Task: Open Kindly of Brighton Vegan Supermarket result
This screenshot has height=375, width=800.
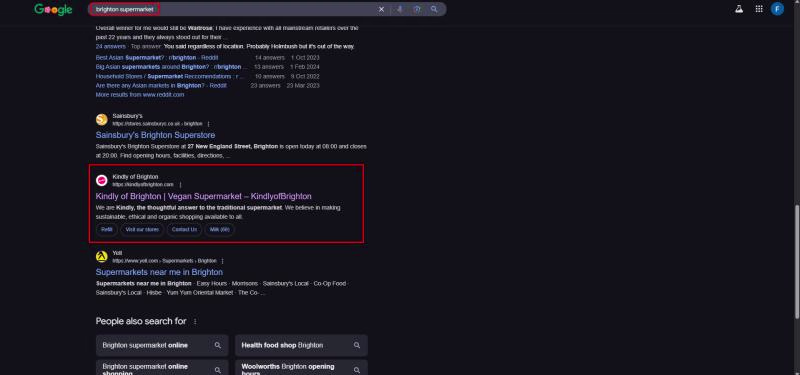Action: pyautogui.click(x=204, y=196)
